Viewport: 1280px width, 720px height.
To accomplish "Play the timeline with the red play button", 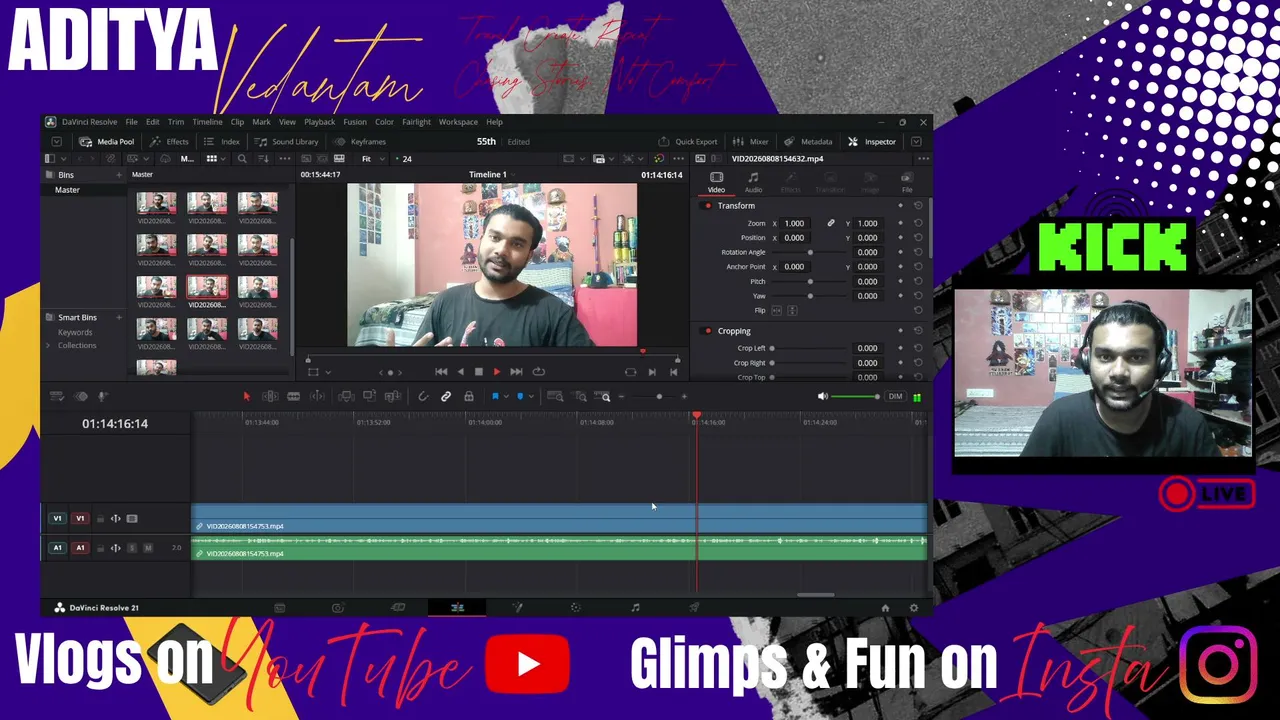I will coord(497,372).
